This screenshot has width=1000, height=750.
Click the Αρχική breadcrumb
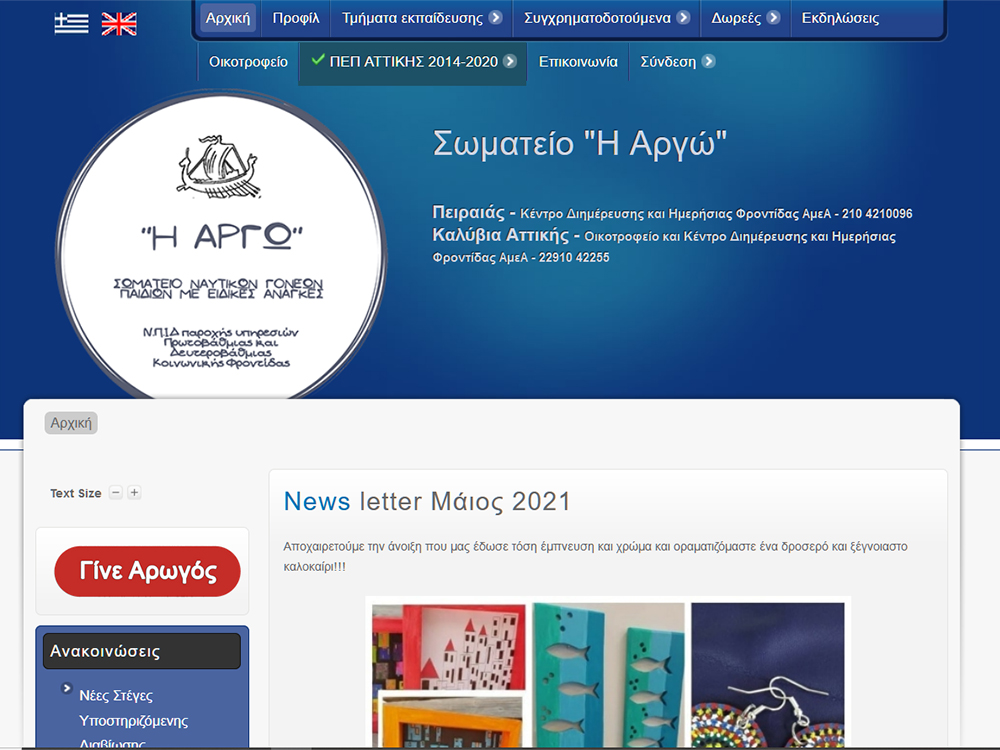[x=71, y=423]
